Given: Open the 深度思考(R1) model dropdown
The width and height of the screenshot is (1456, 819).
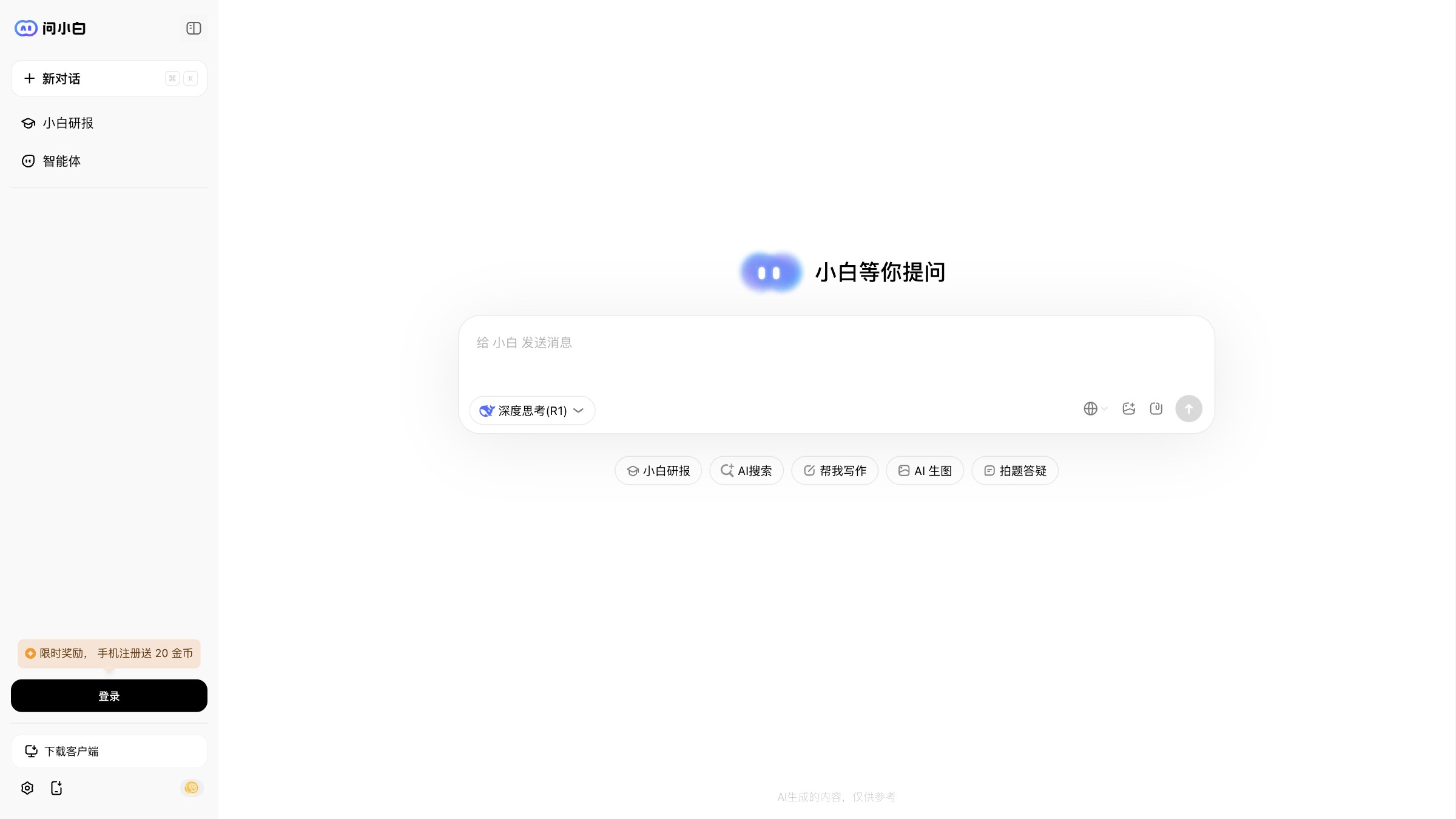Looking at the screenshot, I should click(x=532, y=411).
